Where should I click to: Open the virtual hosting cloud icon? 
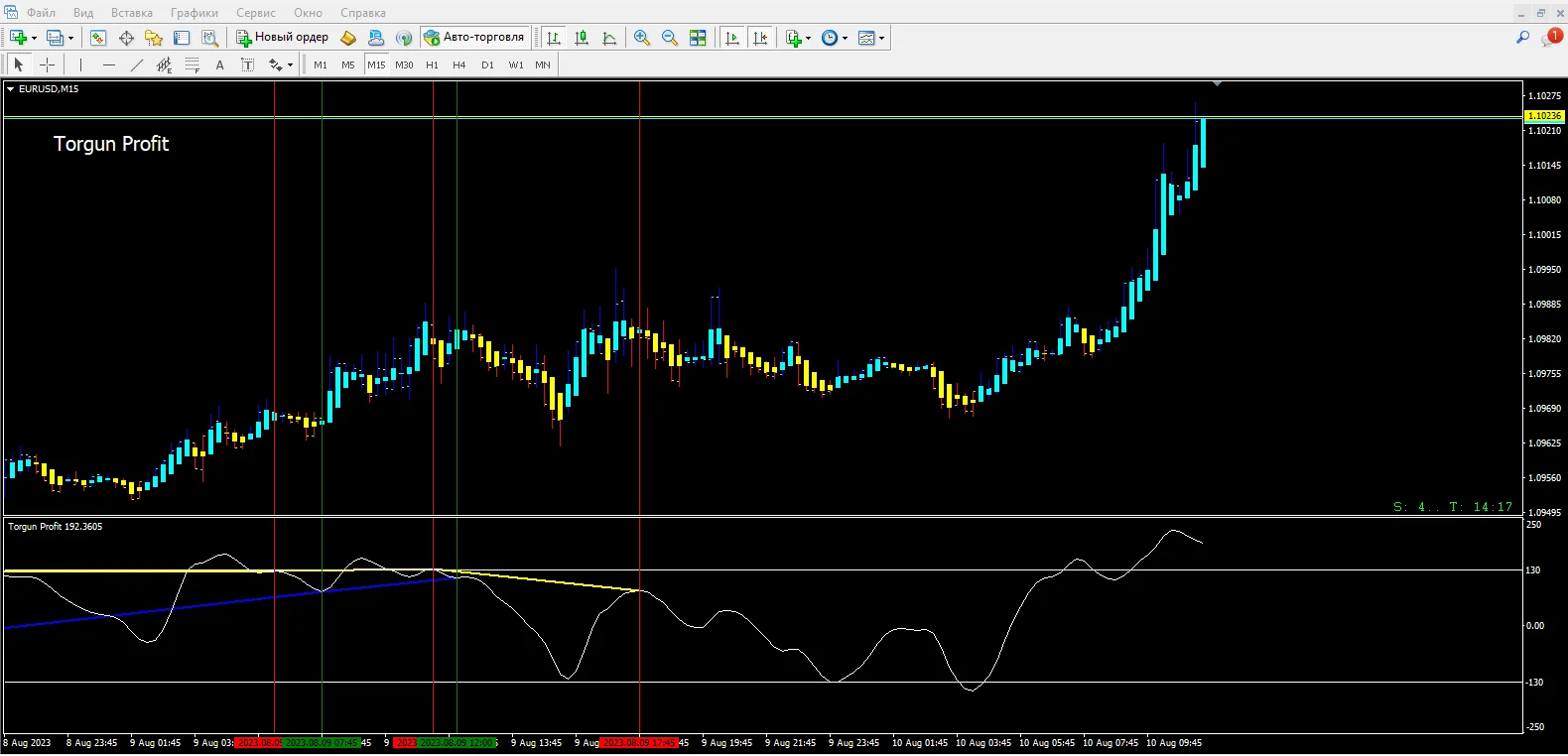coord(376,38)
